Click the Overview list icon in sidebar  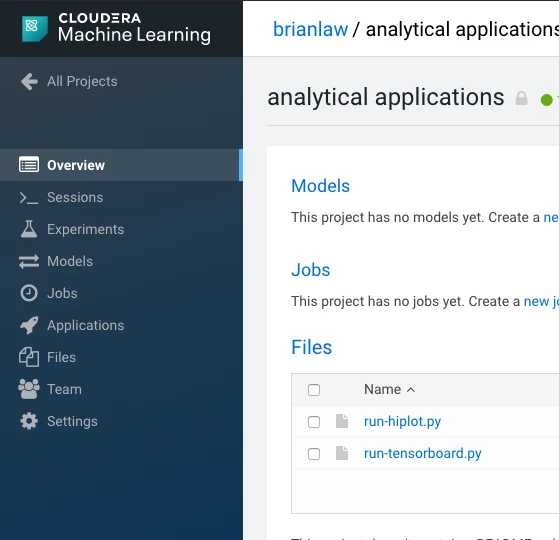click(x=29, y=165)
